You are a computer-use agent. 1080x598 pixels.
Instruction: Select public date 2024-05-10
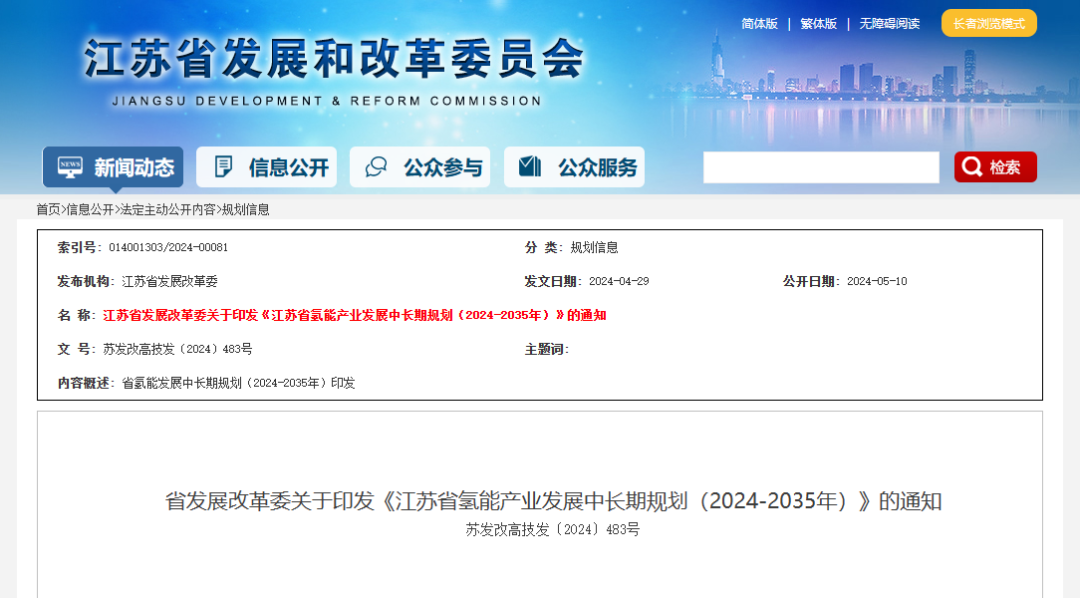[x=877, y=281]
